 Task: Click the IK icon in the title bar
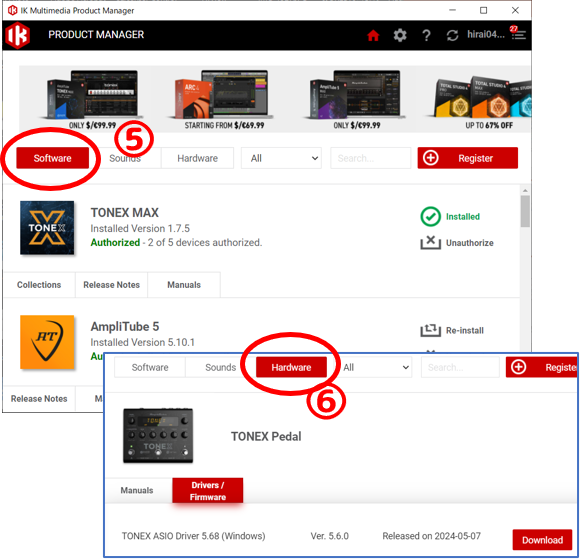pos(12,10)
